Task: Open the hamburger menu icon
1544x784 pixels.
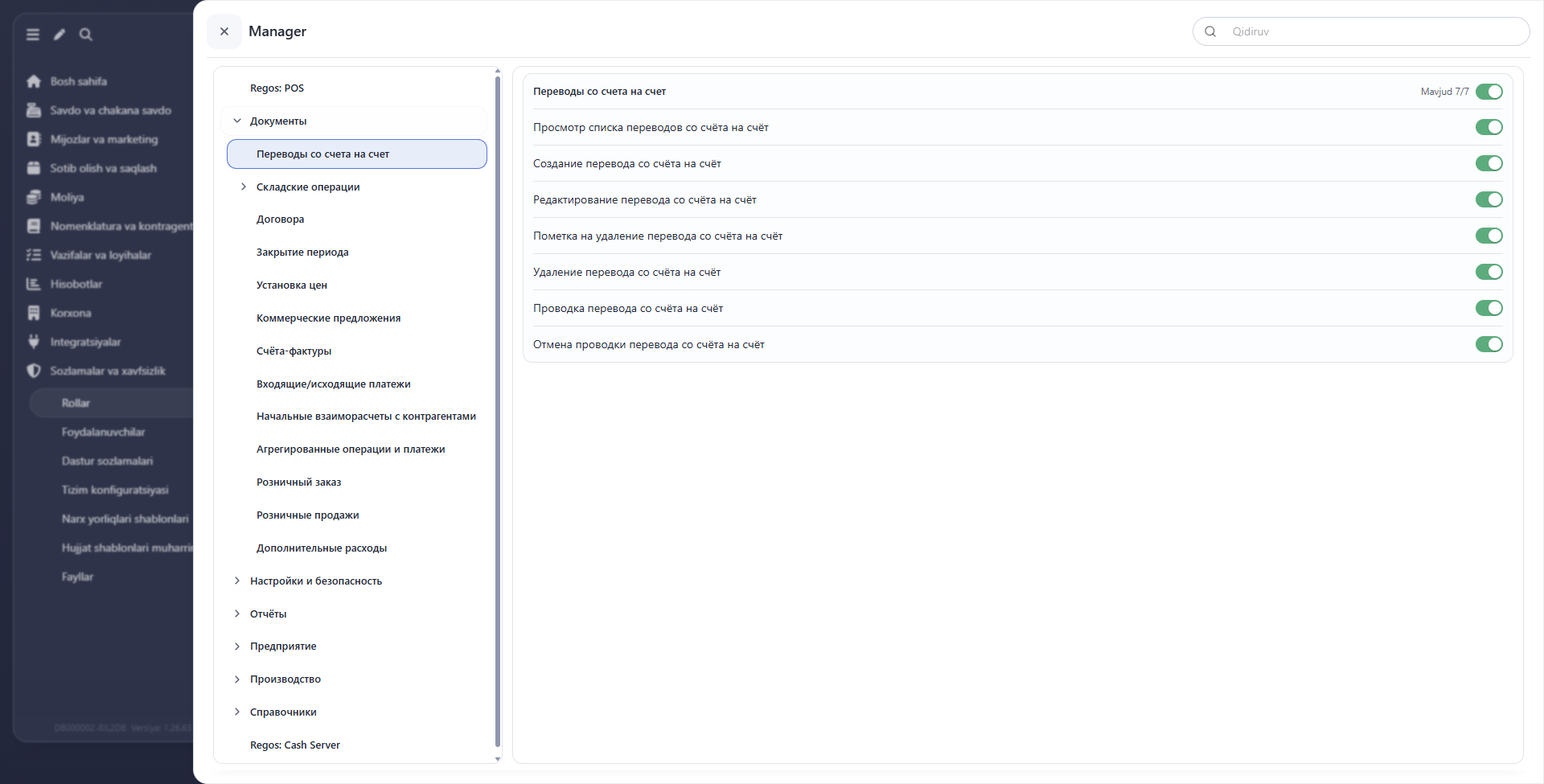Action: tap(33, 35)
